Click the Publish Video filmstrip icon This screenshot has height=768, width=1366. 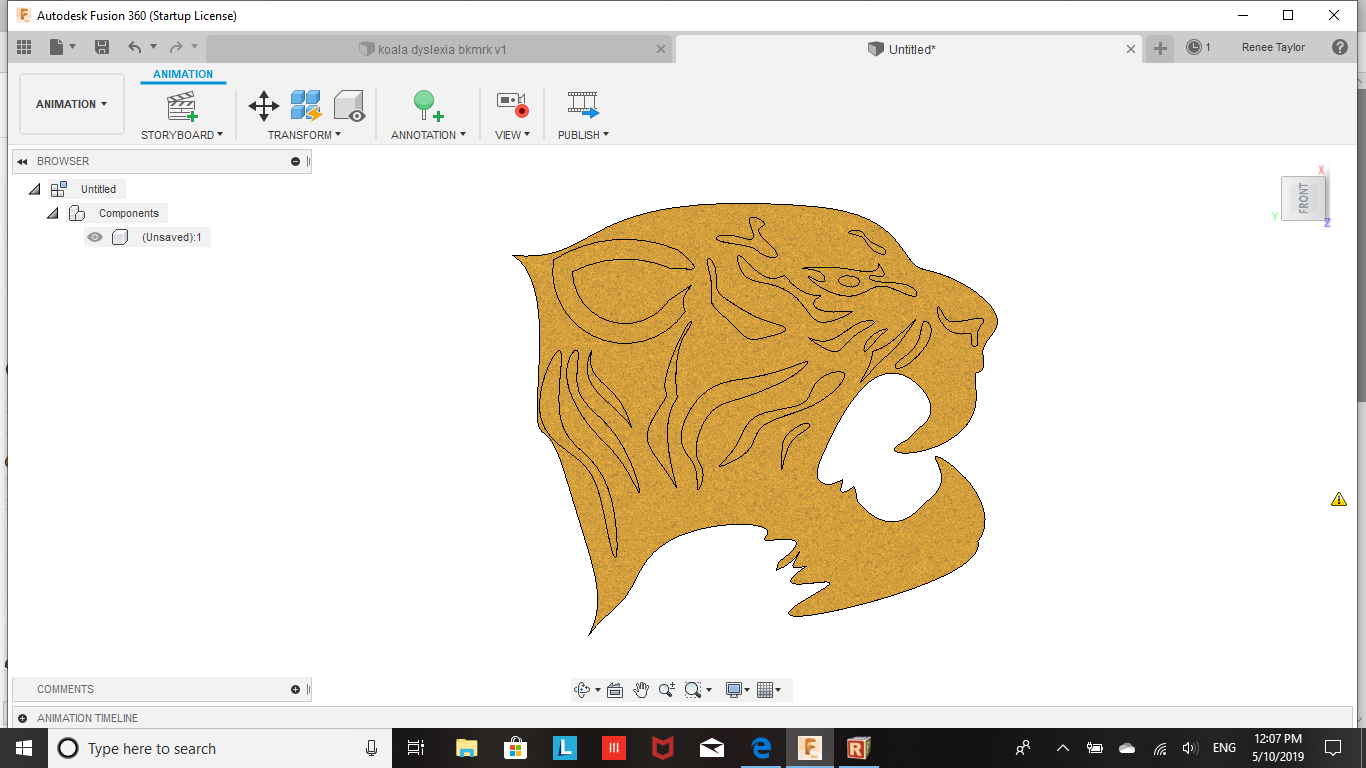[x=583, y=105]
